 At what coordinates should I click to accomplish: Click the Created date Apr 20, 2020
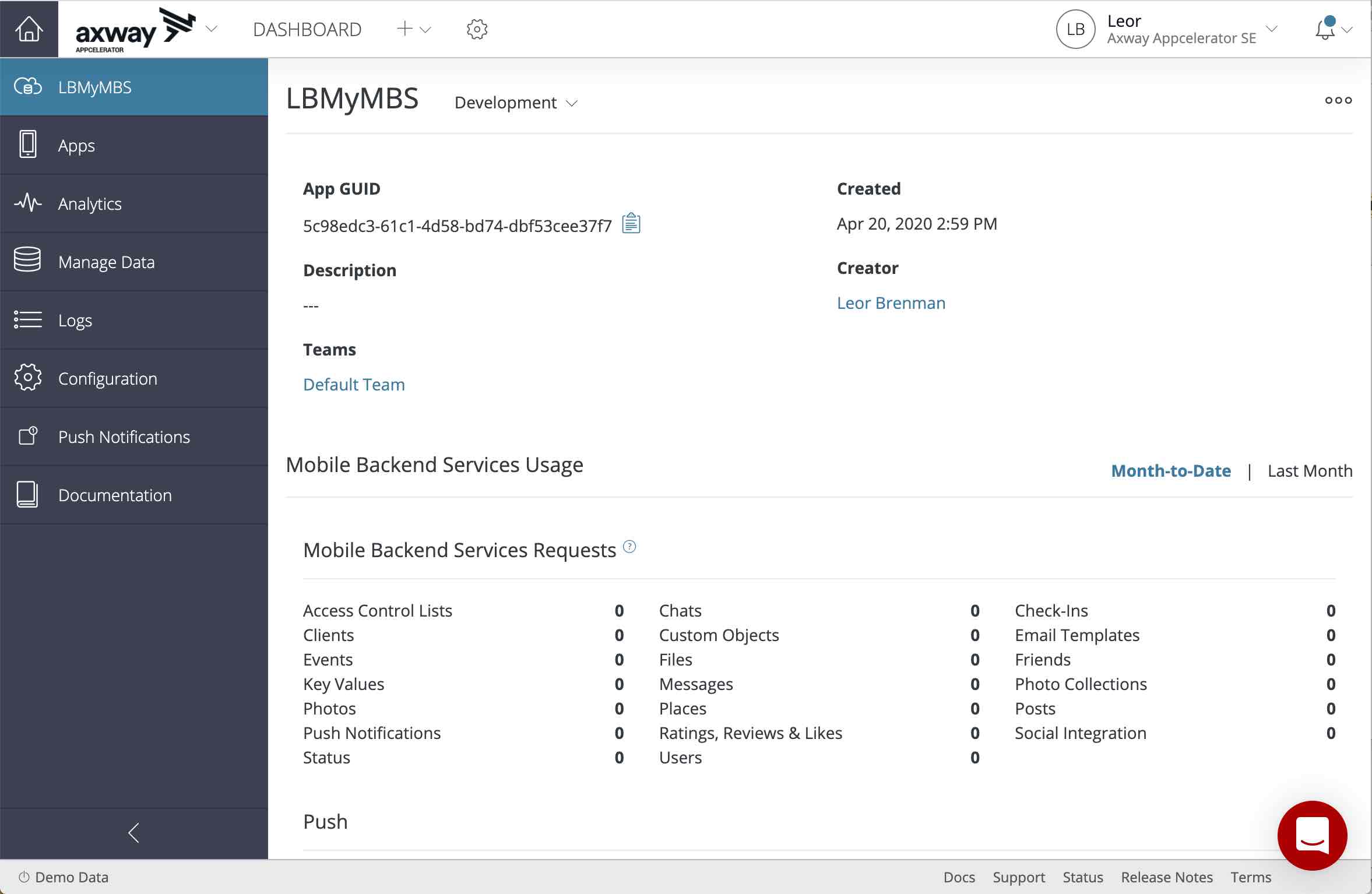pos(917,224)
